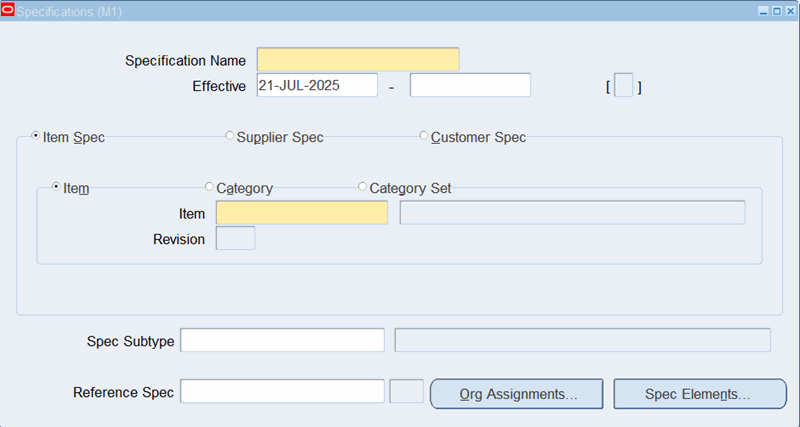Screen dimensions: 800x427
Task: Switch to Customer Spec option
Action: coord(424,136)
